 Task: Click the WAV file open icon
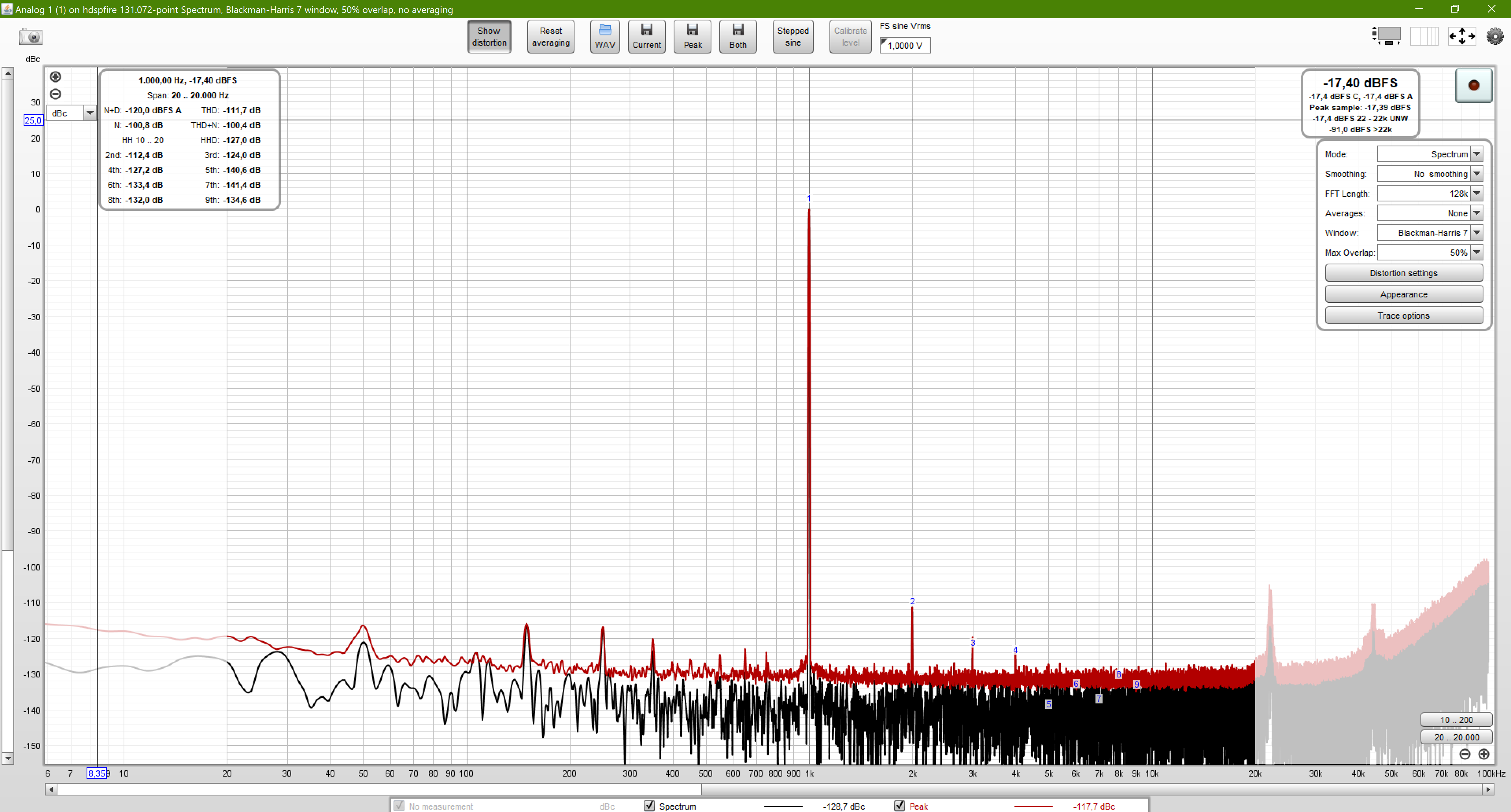604,36
